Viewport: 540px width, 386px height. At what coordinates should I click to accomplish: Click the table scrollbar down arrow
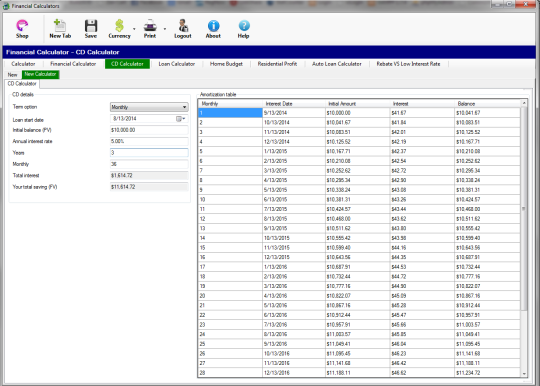pos(524,374)
